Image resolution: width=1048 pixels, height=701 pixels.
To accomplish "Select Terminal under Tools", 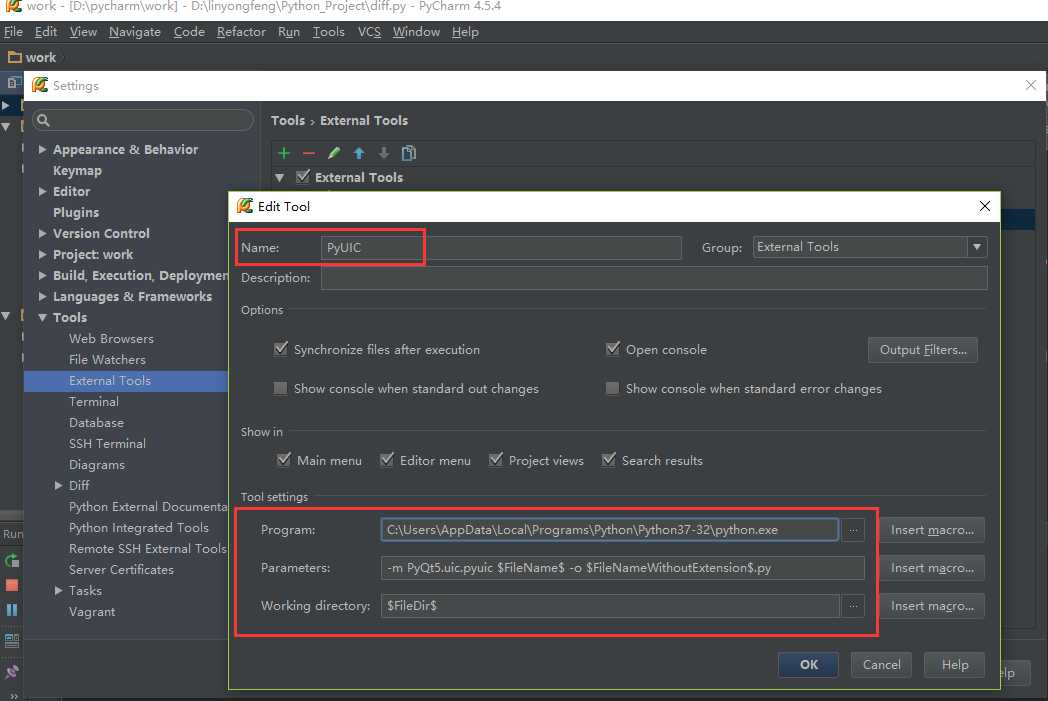I will [94, 402].
